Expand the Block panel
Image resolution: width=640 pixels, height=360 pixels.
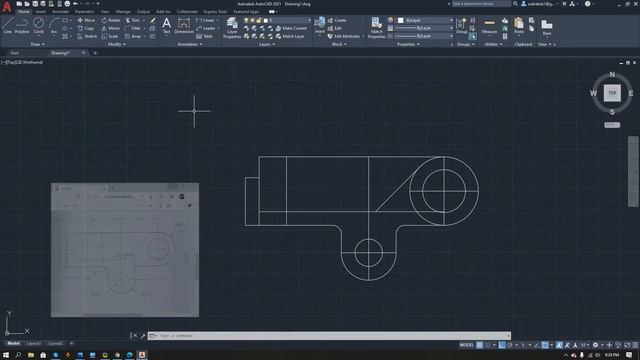(x=339, y=44)
